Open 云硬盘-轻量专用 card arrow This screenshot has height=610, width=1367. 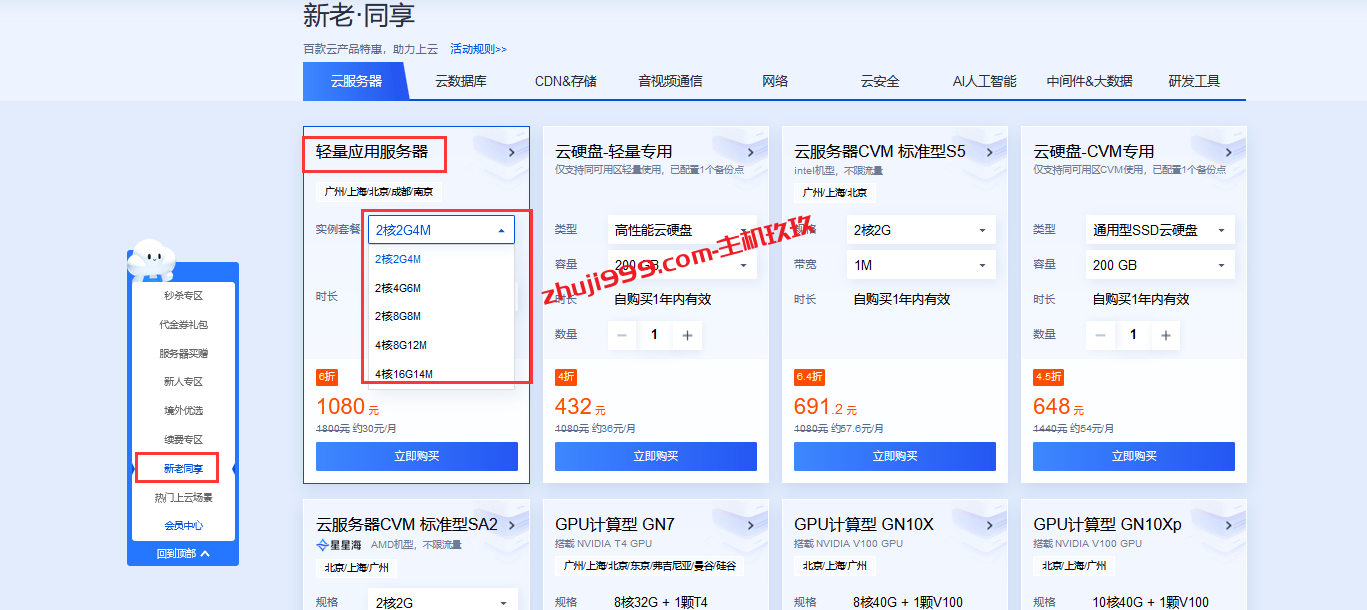[x=750, y=153]
